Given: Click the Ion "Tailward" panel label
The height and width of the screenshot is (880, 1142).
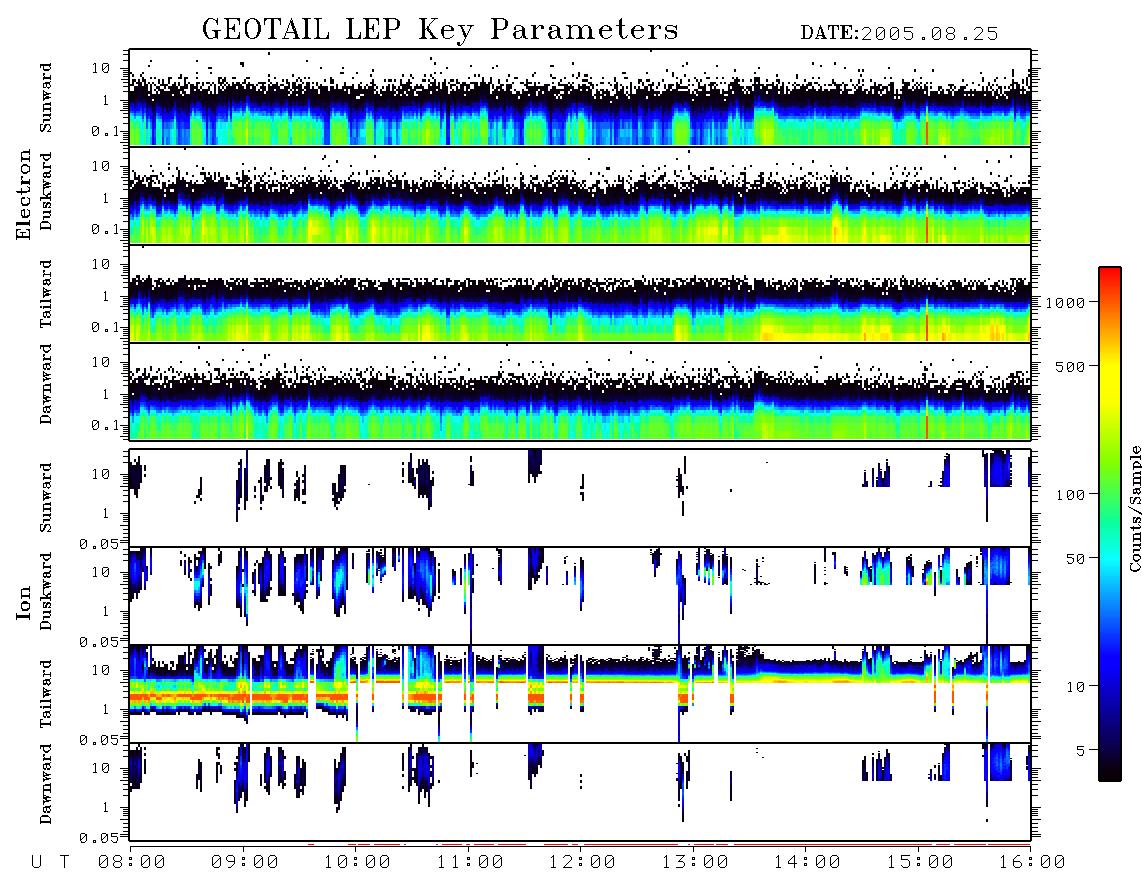Looking at the screenshot, I should click(x=46, y=694).
